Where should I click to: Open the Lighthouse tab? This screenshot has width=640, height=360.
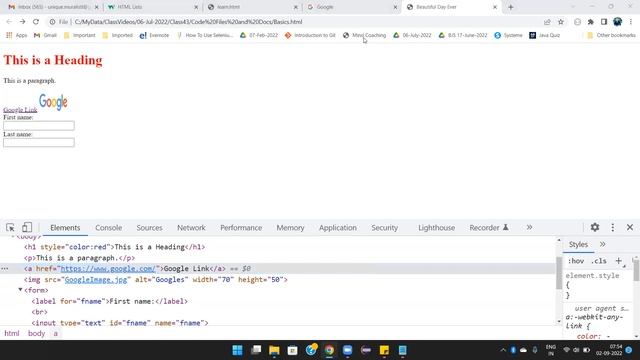click(436, 228)
